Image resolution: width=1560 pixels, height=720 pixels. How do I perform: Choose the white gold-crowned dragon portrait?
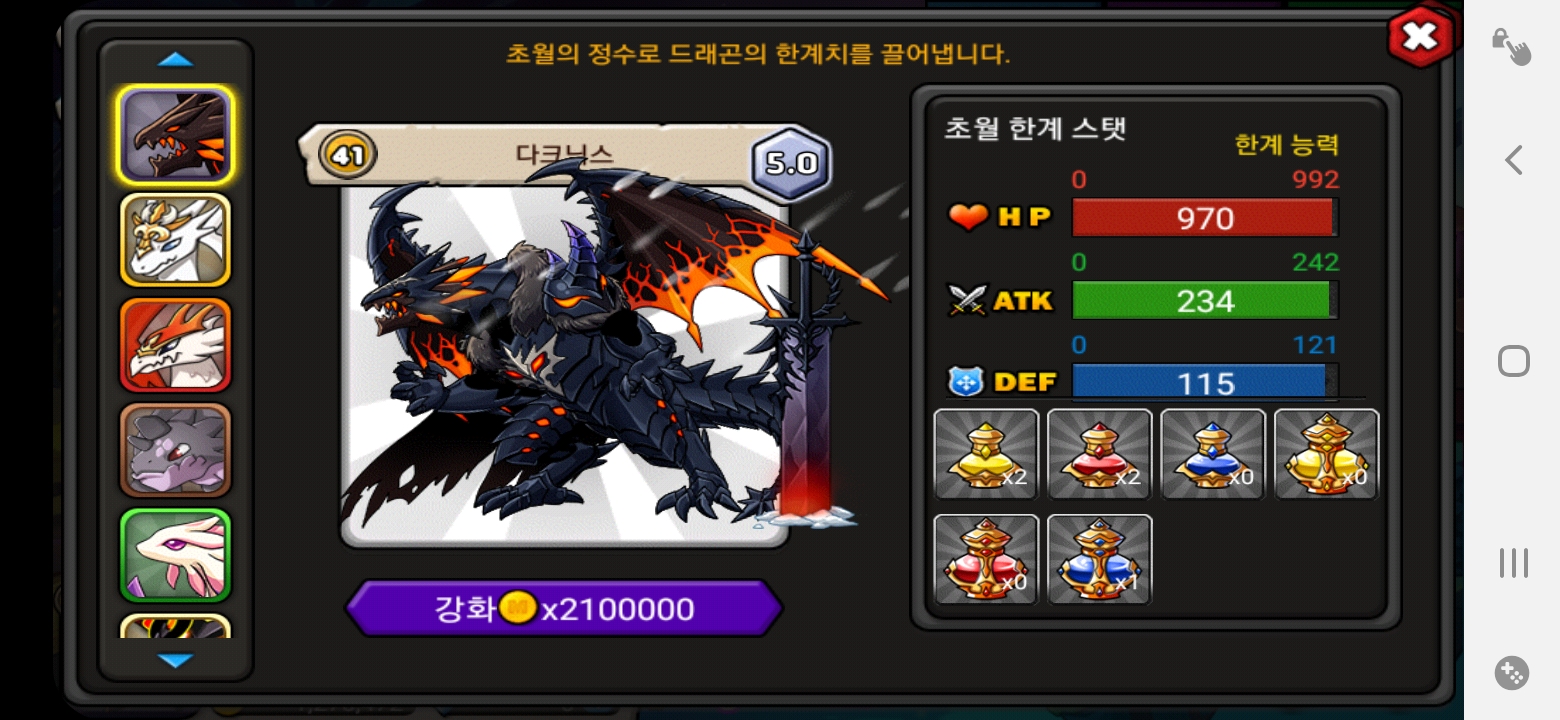click(x=175, y=240)
